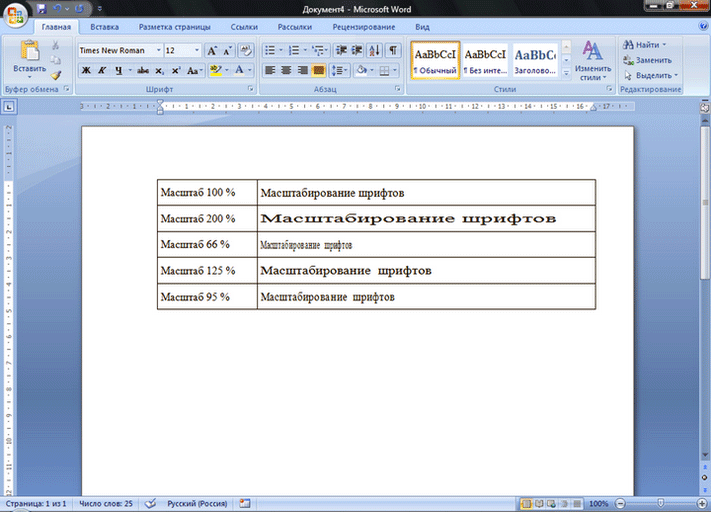Click the Cut scissors icon
711x512 pixels.
pyautogui.click(x=55, y=45)
